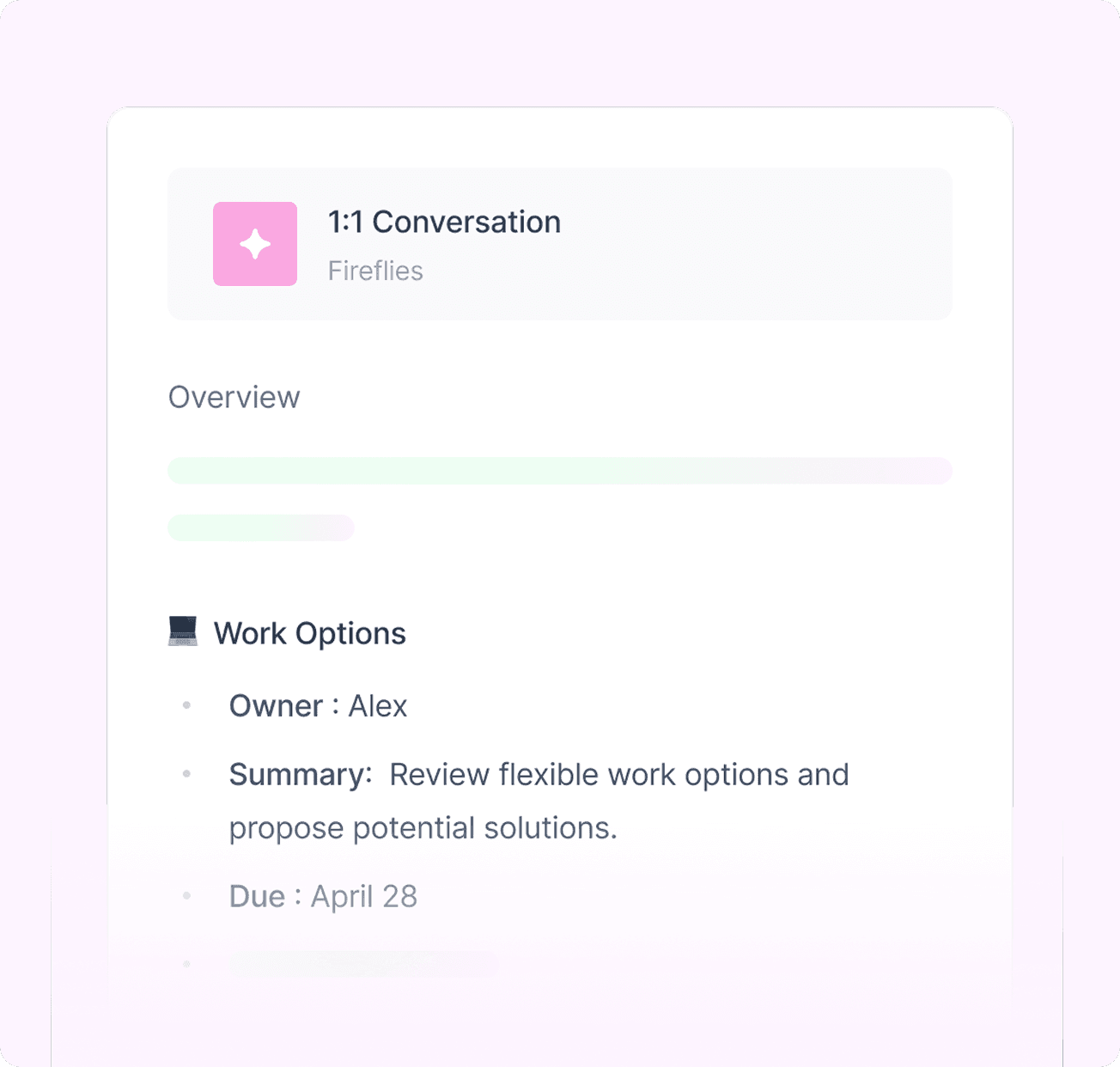Click the bullet dot beside Due
Viewport: 1120px width, 1067px height.
[x=186, y=897]
